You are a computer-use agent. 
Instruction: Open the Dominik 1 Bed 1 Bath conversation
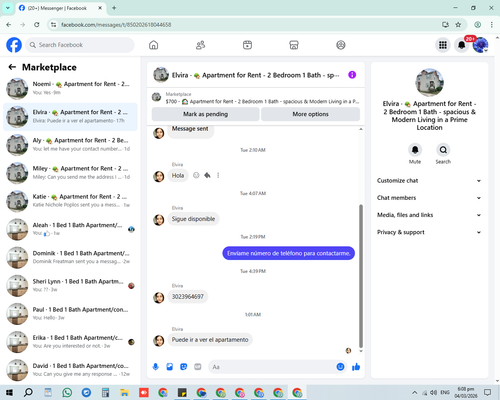click(x=70, y=257)
